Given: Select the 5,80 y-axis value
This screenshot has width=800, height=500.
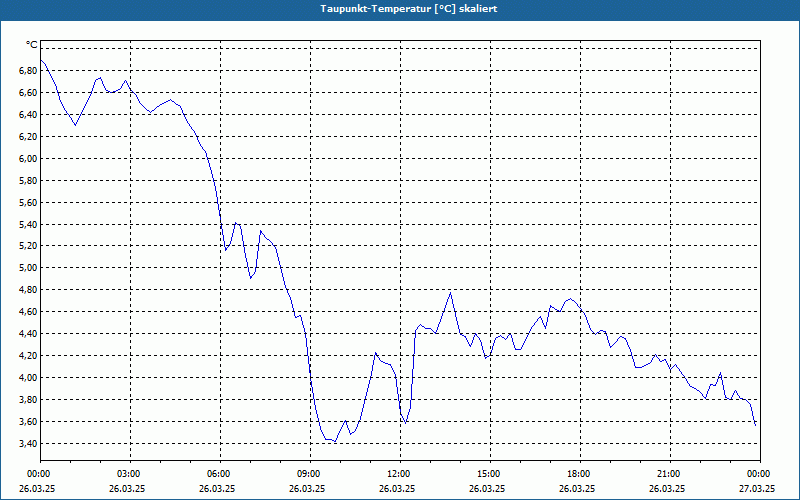Looking at the screenshot, I should pos(28,180).
